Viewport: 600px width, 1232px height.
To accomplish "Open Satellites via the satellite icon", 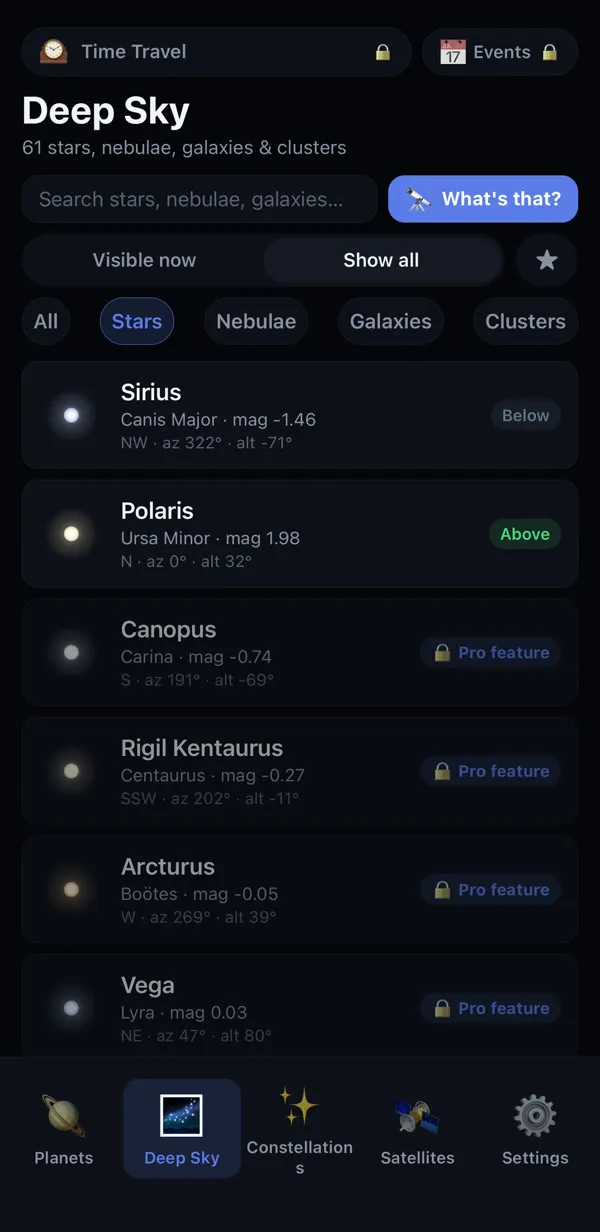I will (417, 1116).
